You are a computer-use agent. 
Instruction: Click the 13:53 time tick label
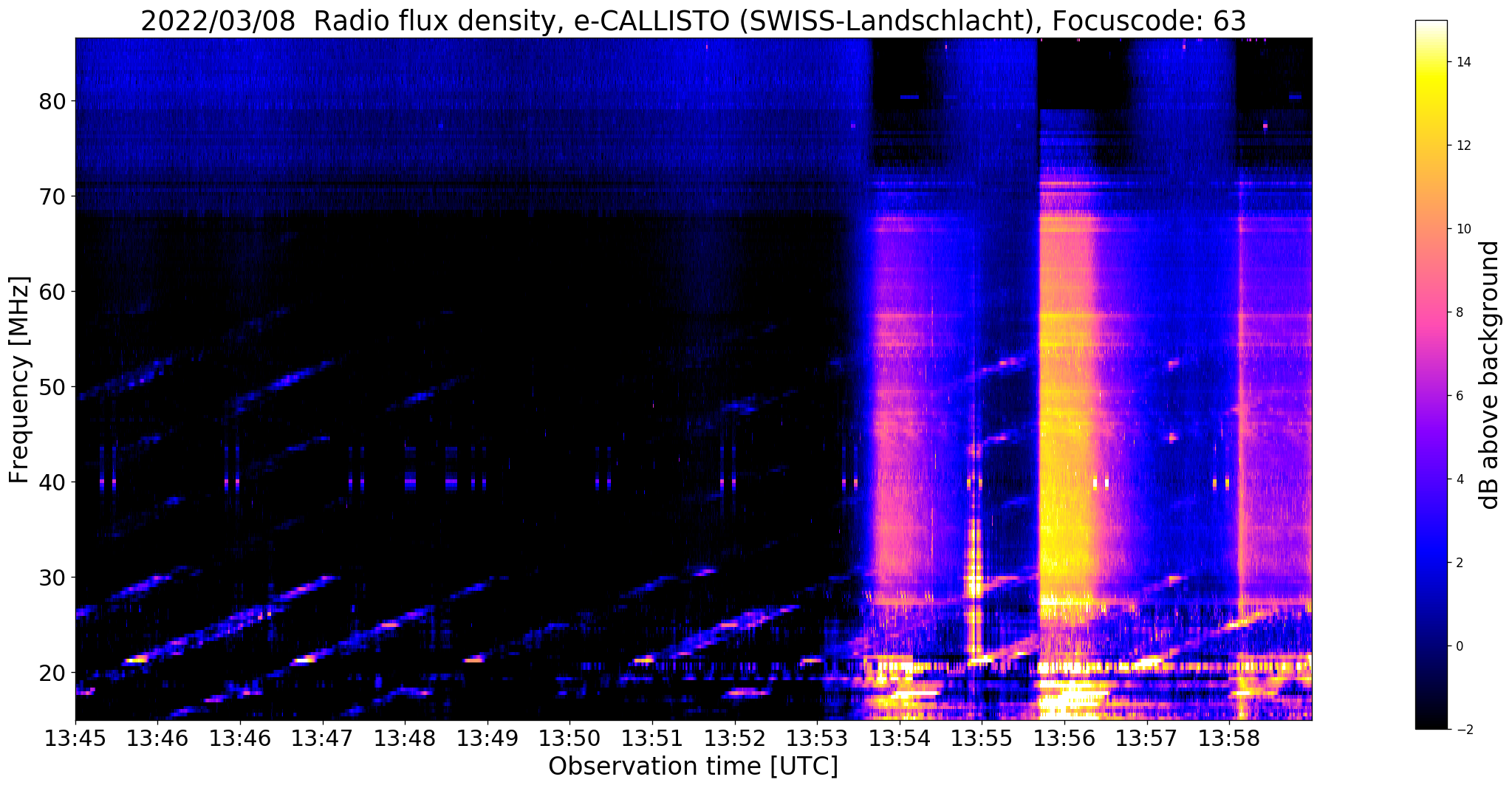(817, 739)
